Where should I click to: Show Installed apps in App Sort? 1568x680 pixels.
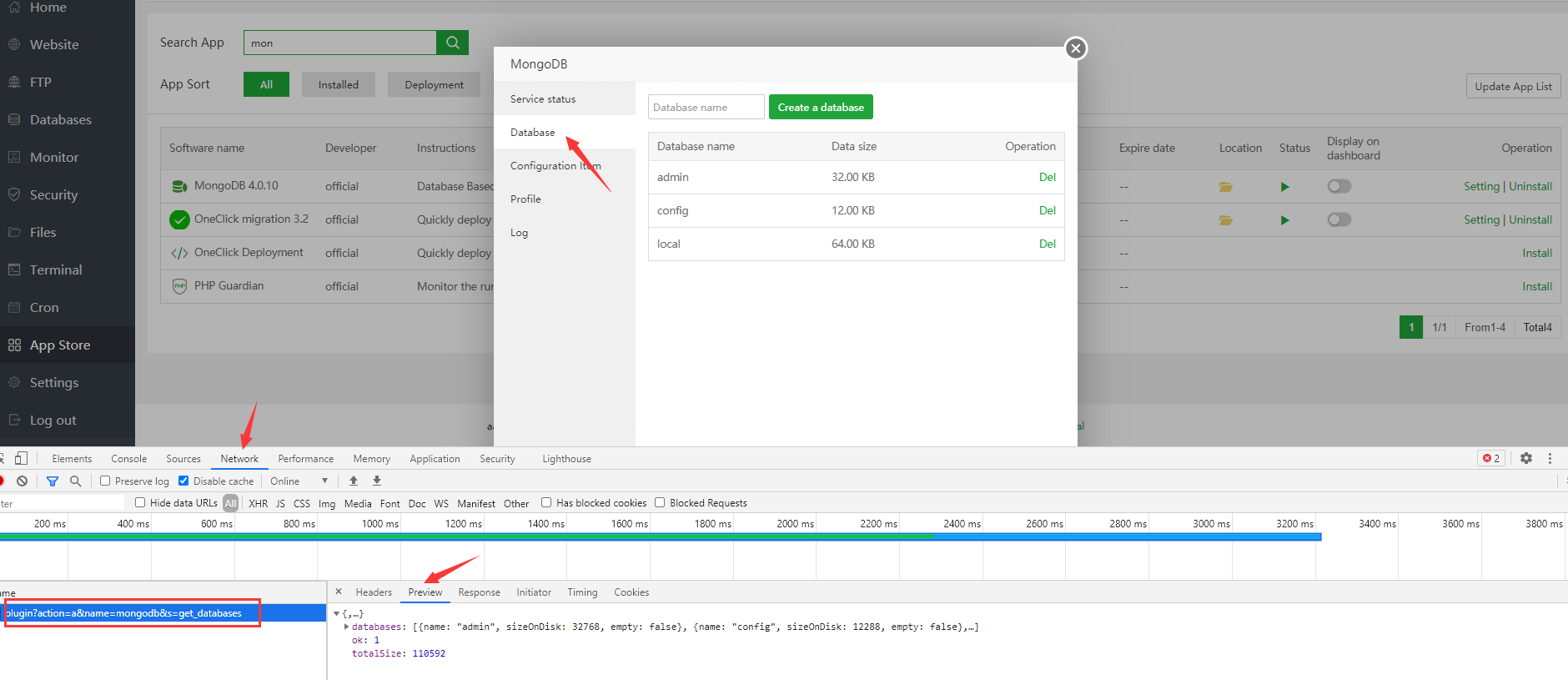339,84
